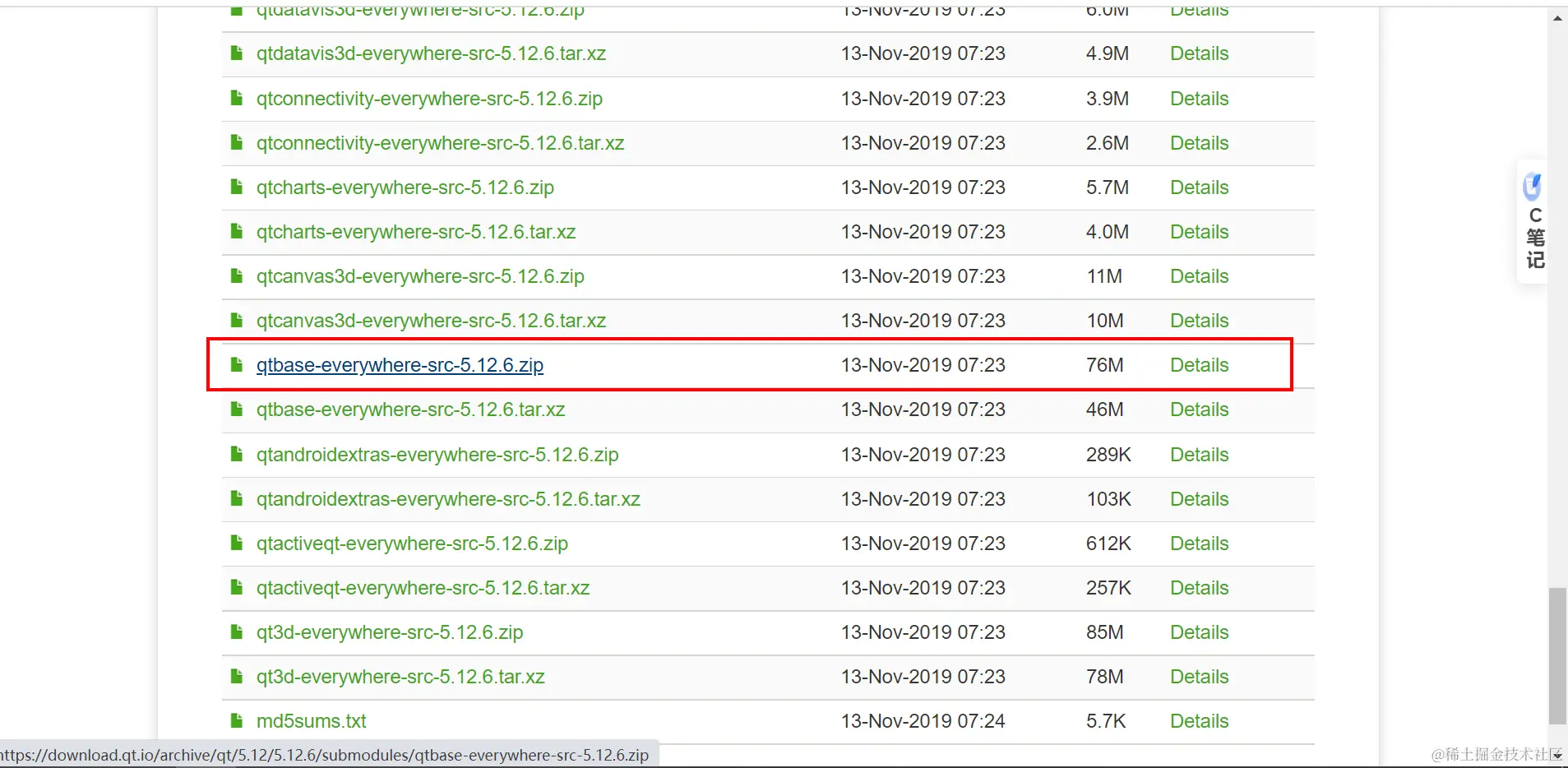Click file icon beside qtcanvas3d-everywhere-src-5.12.6.zip

[237, 276]
